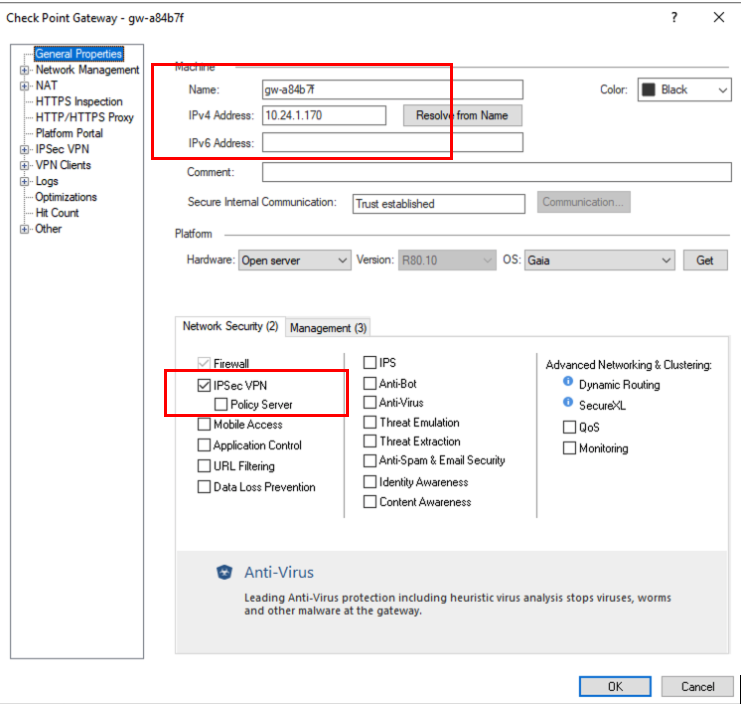
Task: Expand the Logs tree node
Action: (24, 181)
